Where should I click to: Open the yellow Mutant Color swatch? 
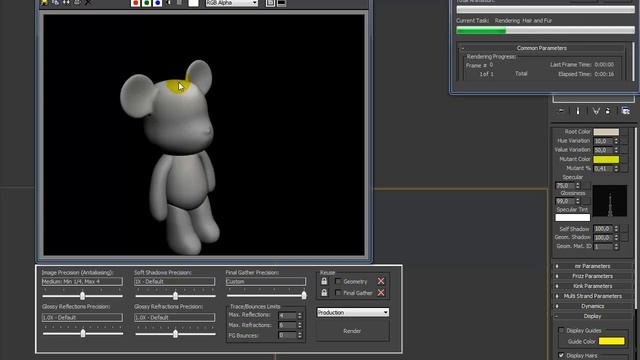pos(606,159)
